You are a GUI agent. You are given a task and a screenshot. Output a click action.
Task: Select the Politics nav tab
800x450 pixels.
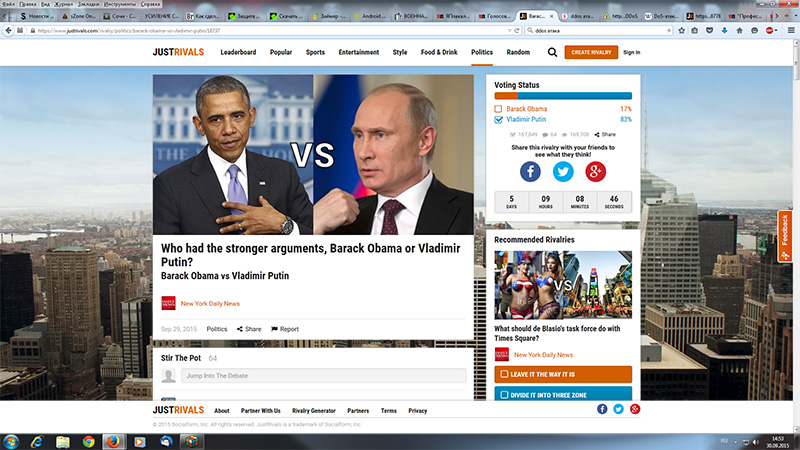pyautogui.click(x=482, y=52)
